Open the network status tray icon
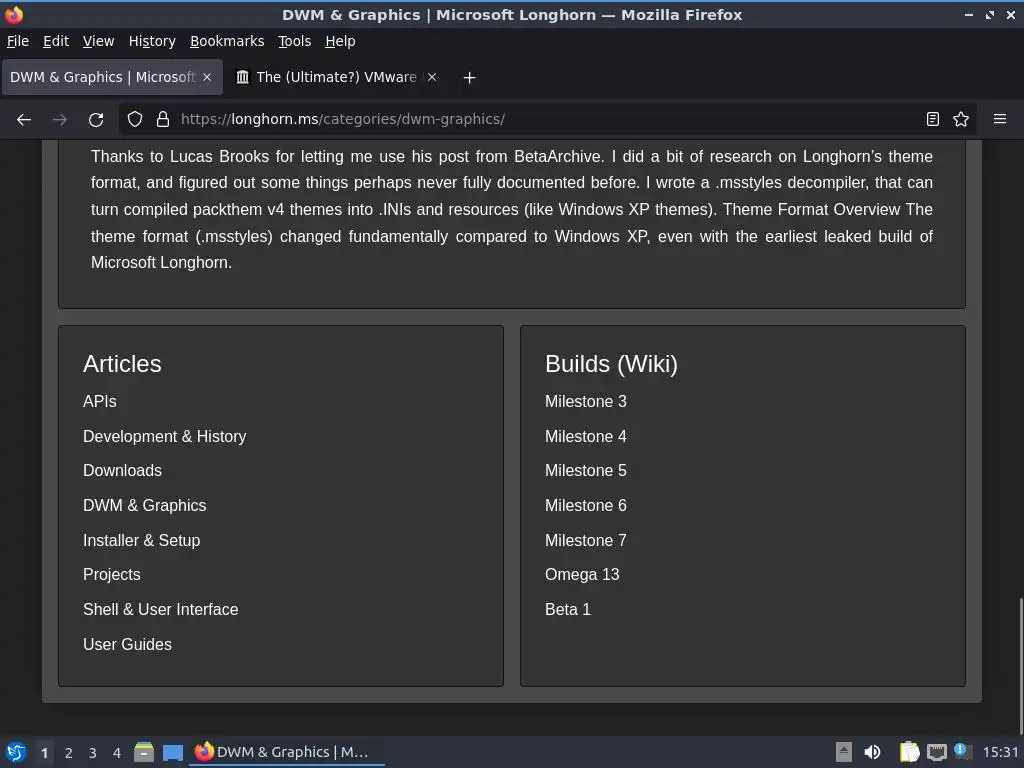The height and width of the screenshot is (768, 1024). 936,752
